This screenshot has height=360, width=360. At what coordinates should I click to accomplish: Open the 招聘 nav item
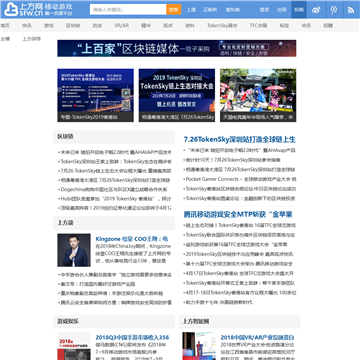click(328, 25)
